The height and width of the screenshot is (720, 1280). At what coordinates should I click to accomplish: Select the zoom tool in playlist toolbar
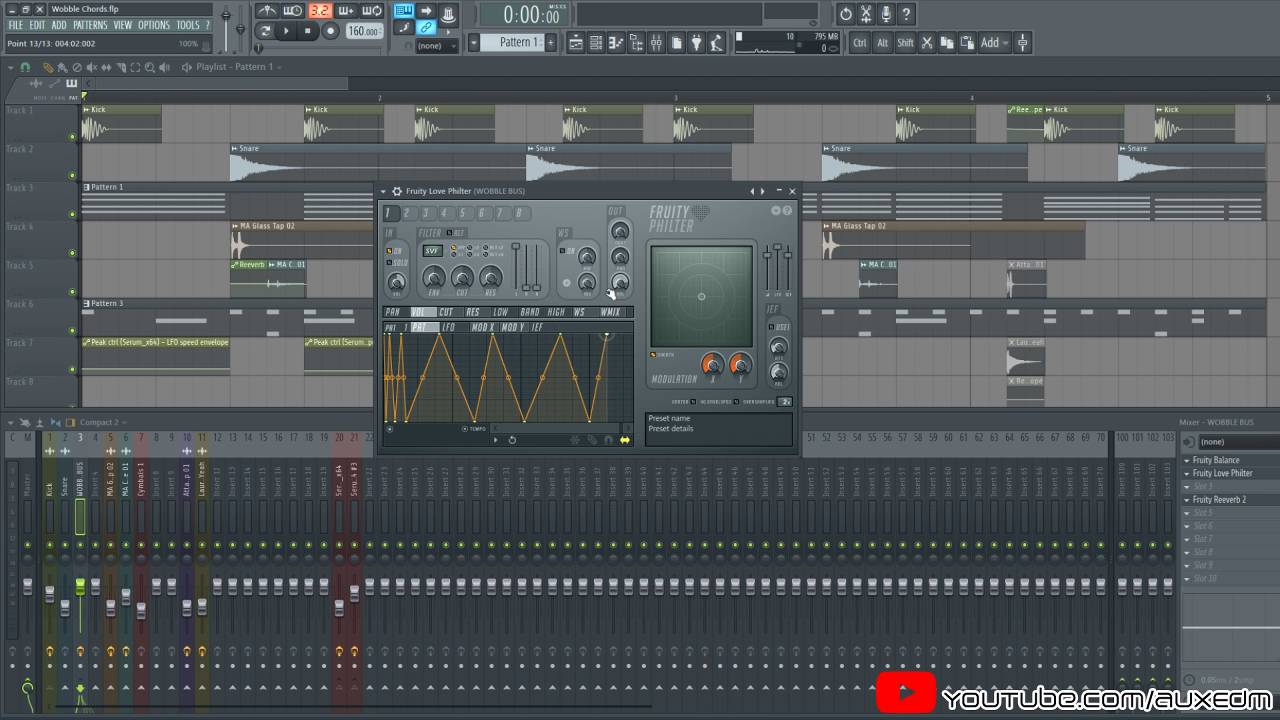pos(150,67)
